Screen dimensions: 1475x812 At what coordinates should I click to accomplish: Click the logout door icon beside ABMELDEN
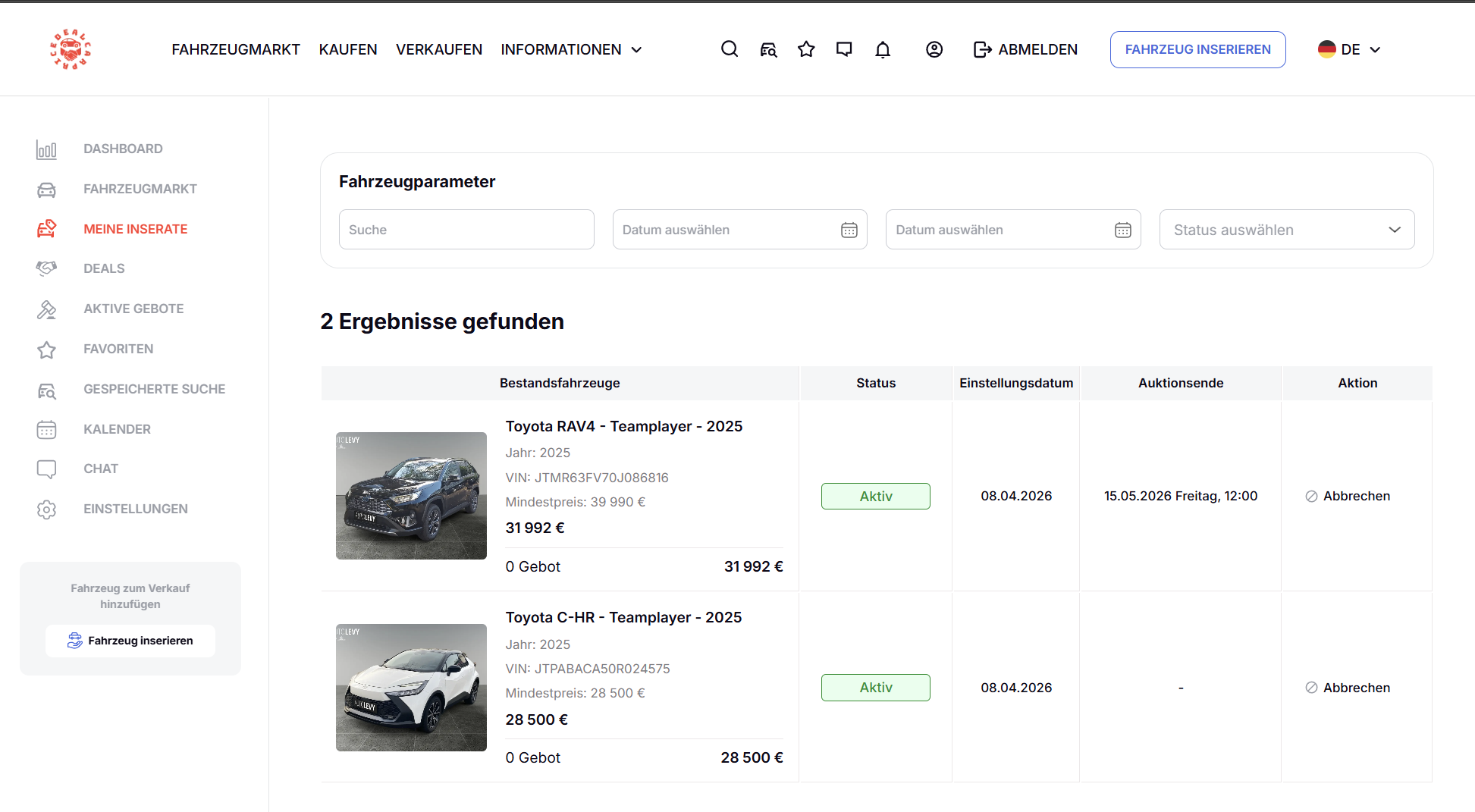coord(982,49)
